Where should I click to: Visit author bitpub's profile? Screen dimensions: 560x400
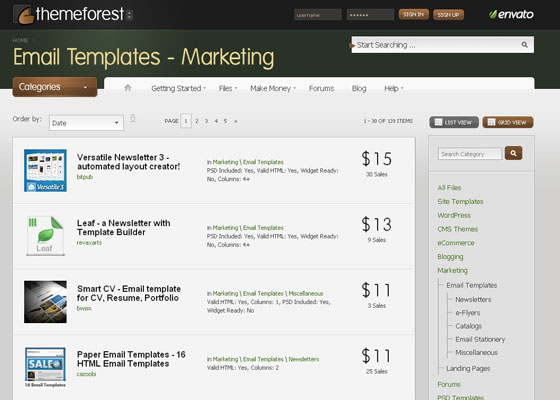pos(85,177)
